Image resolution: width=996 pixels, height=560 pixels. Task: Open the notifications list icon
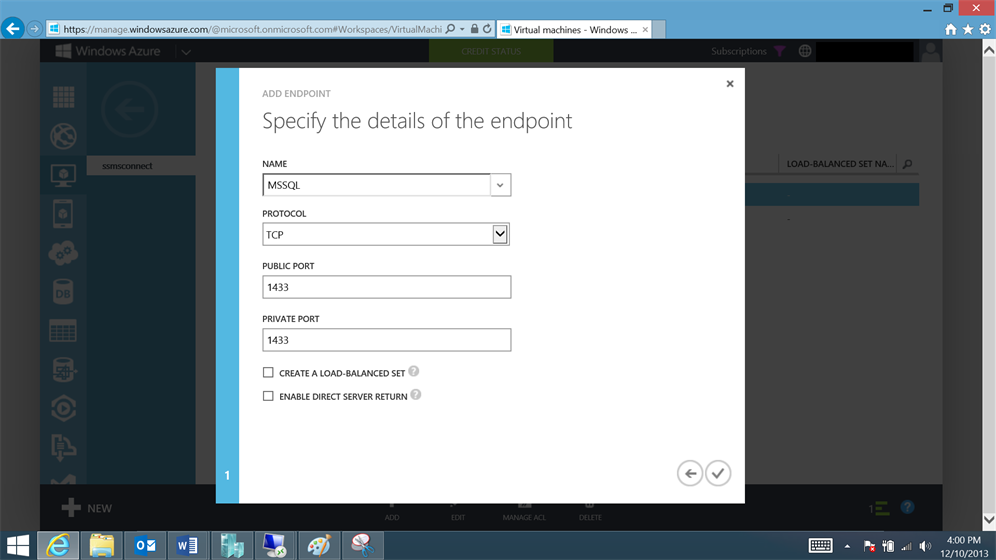(879, 508)
